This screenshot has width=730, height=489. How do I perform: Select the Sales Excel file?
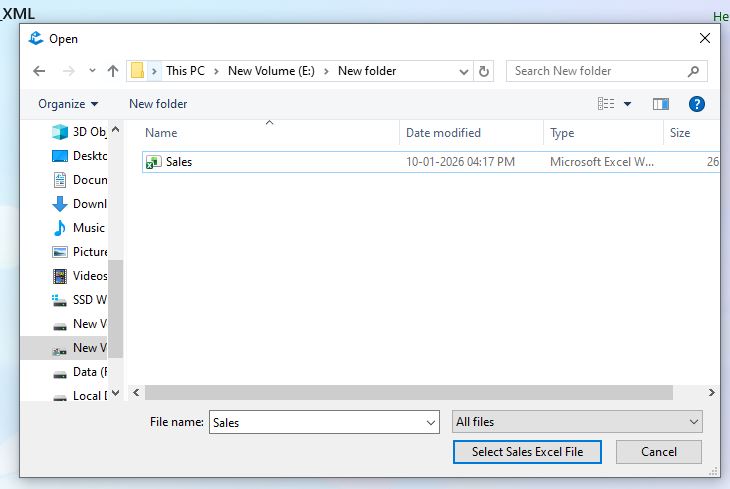431,162
